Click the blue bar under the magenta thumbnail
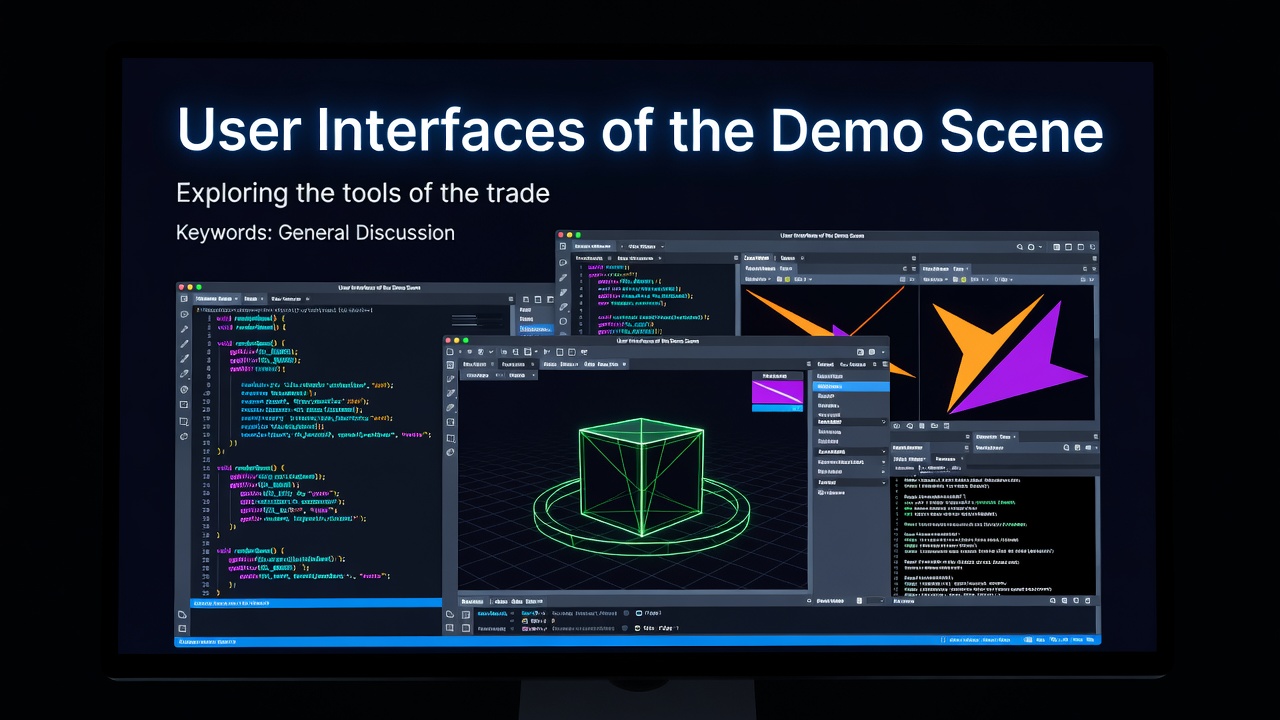This screenshot has width=1280, height=720. tap(777, 408)
